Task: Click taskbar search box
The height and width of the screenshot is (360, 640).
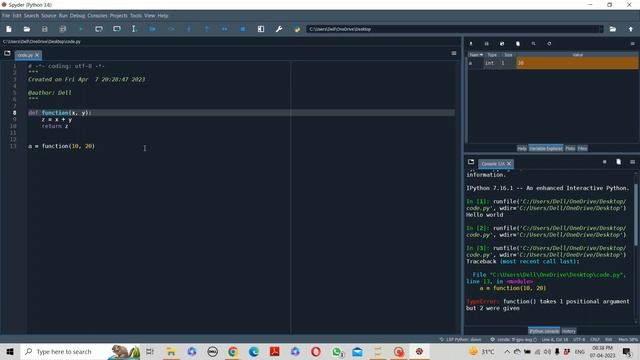Action: click(80, 351)
